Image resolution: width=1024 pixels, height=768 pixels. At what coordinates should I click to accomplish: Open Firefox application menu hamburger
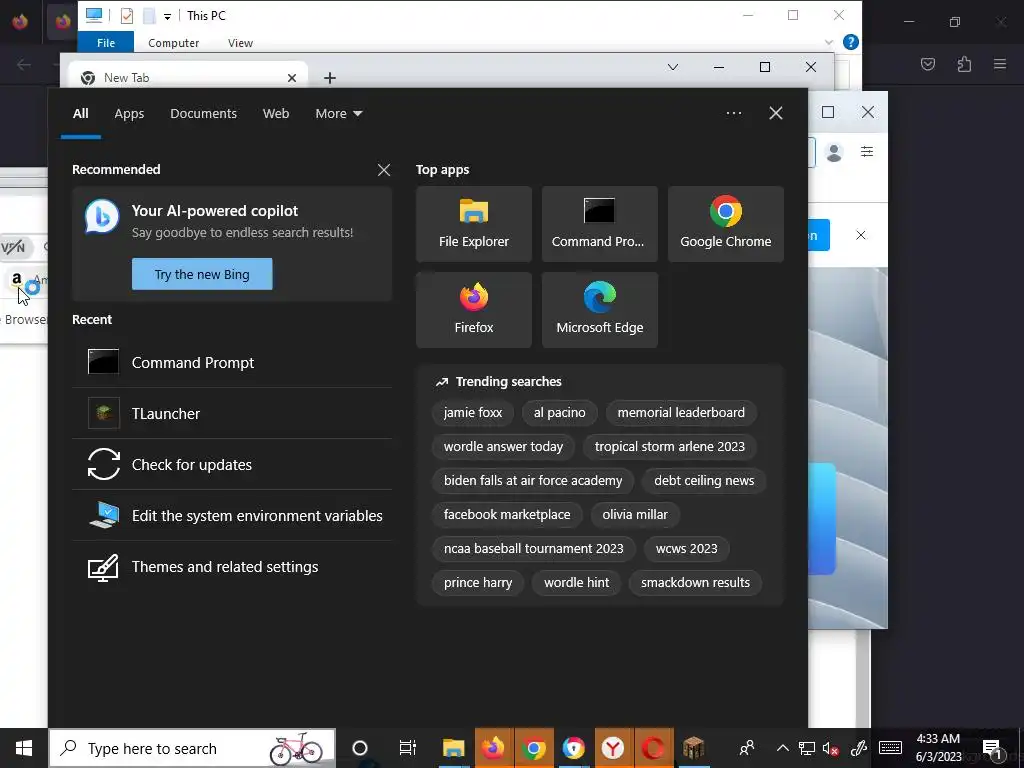1000,64
